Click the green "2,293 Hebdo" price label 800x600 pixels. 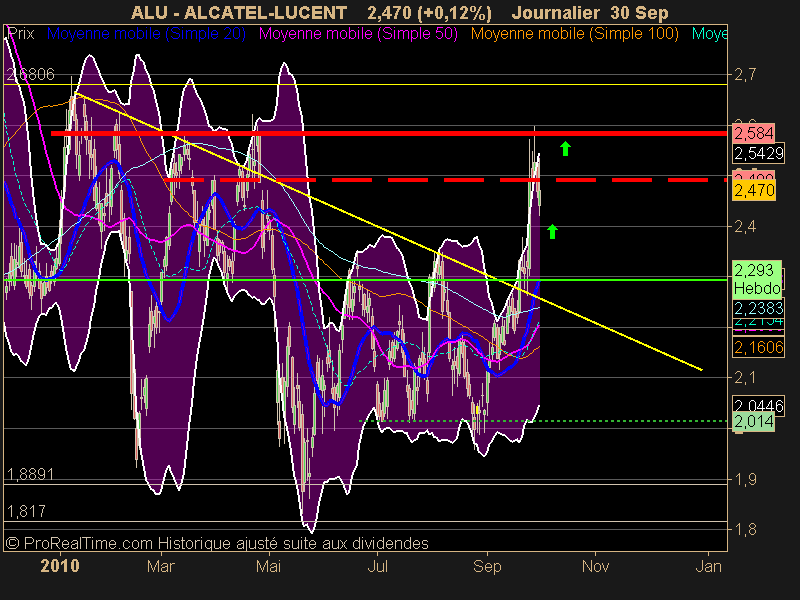pyautogui.click(x=757, y=279)
